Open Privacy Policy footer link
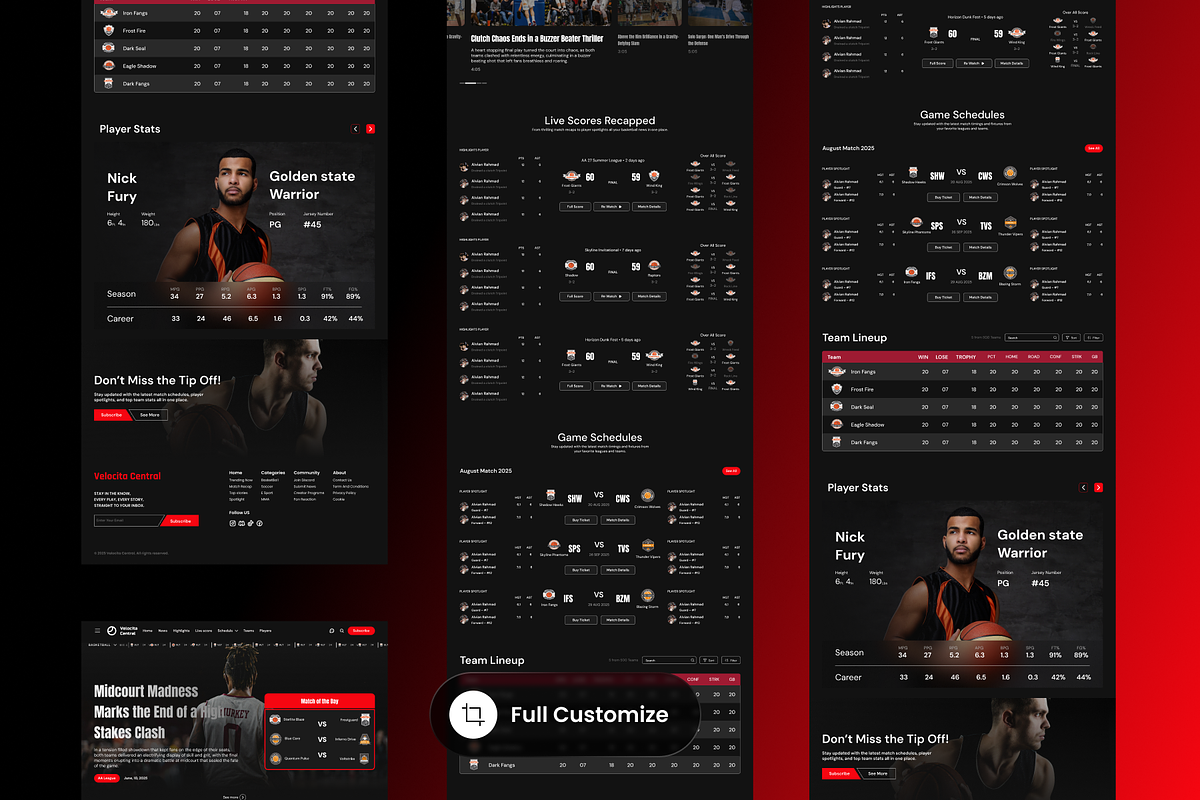This screenshot has height=800, width=1200. pyautogui.click(x=344, y=493)
